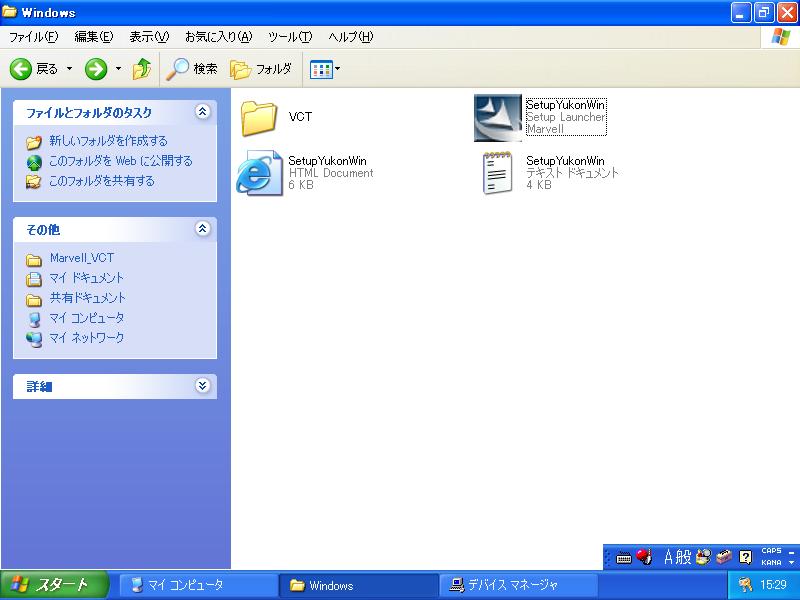Select the SetupYukonWin Setup Launcher icon
The height and width of the screenshot is (600, 800).
click(498, 118)
